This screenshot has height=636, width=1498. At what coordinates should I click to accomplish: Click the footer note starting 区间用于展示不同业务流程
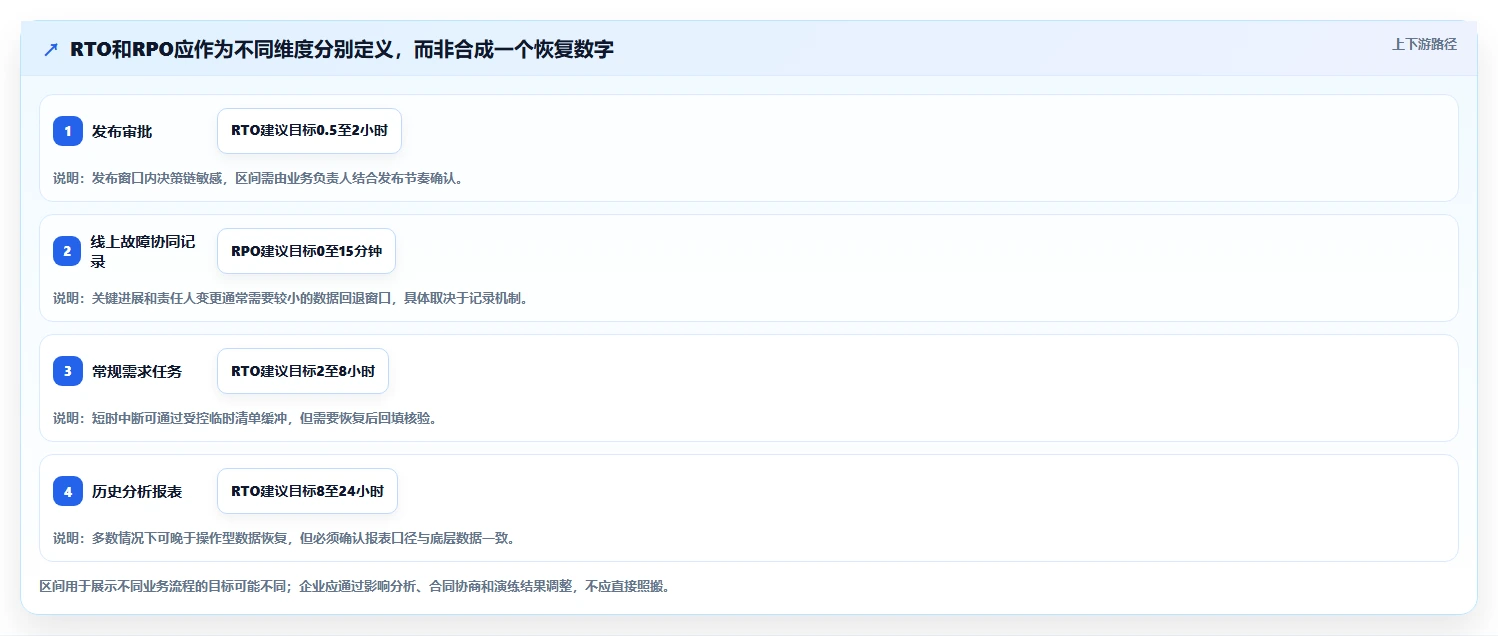click(354, 586)
